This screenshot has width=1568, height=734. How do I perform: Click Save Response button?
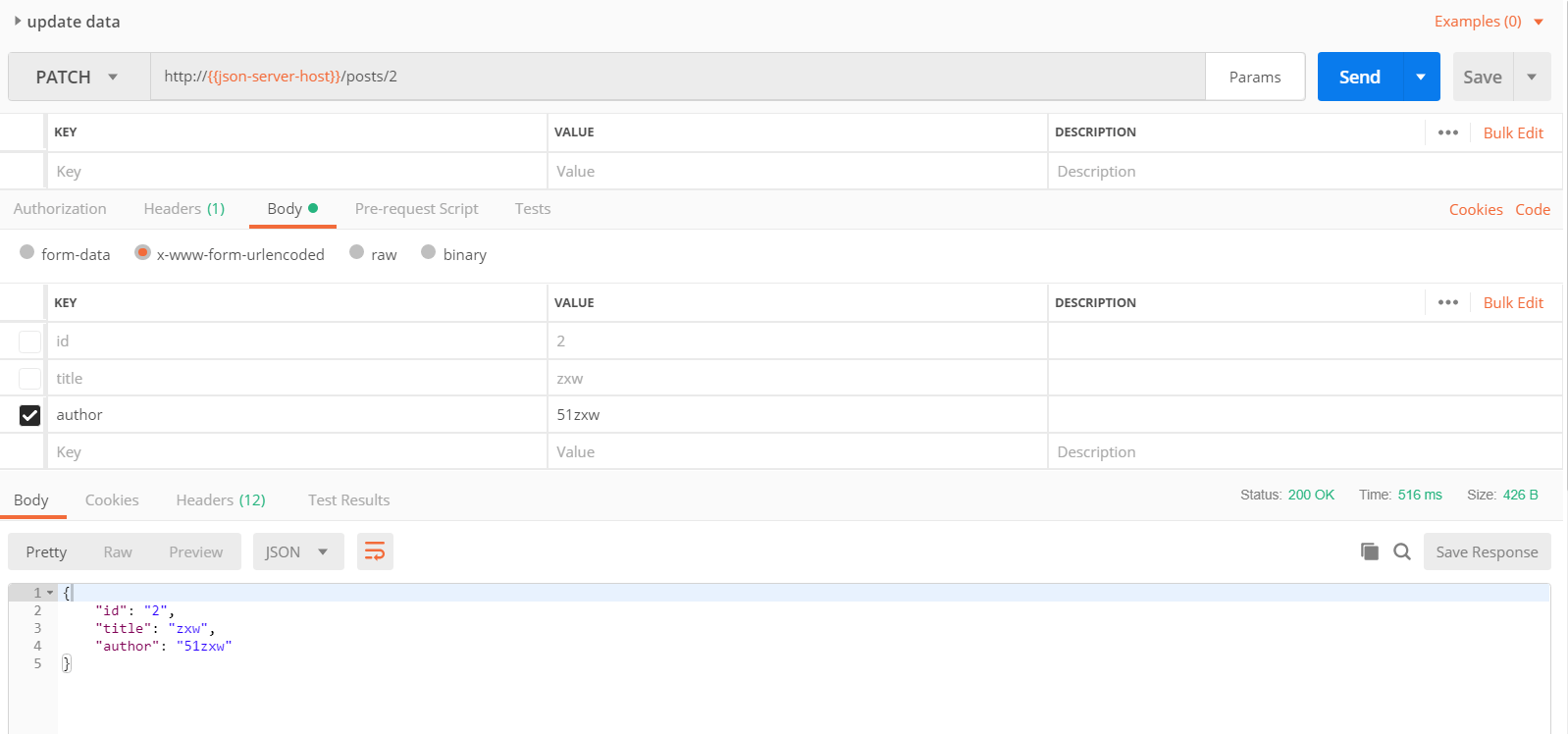pos(1488,551)
